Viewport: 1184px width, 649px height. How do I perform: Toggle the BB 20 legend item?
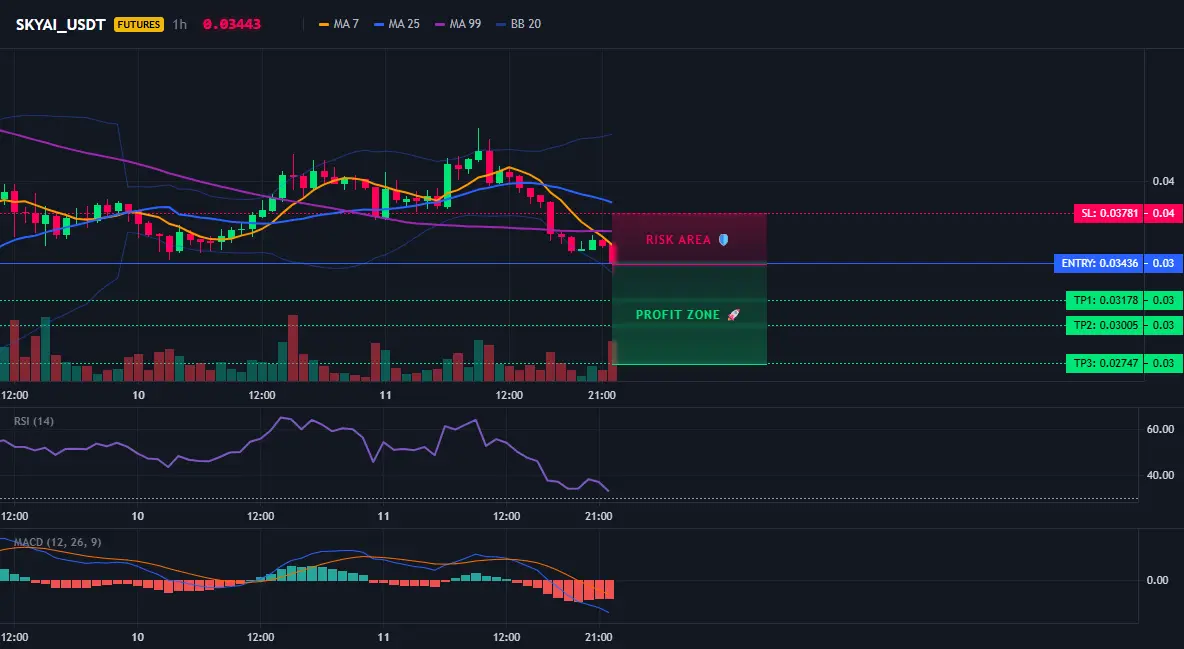(x=519, y=24)
